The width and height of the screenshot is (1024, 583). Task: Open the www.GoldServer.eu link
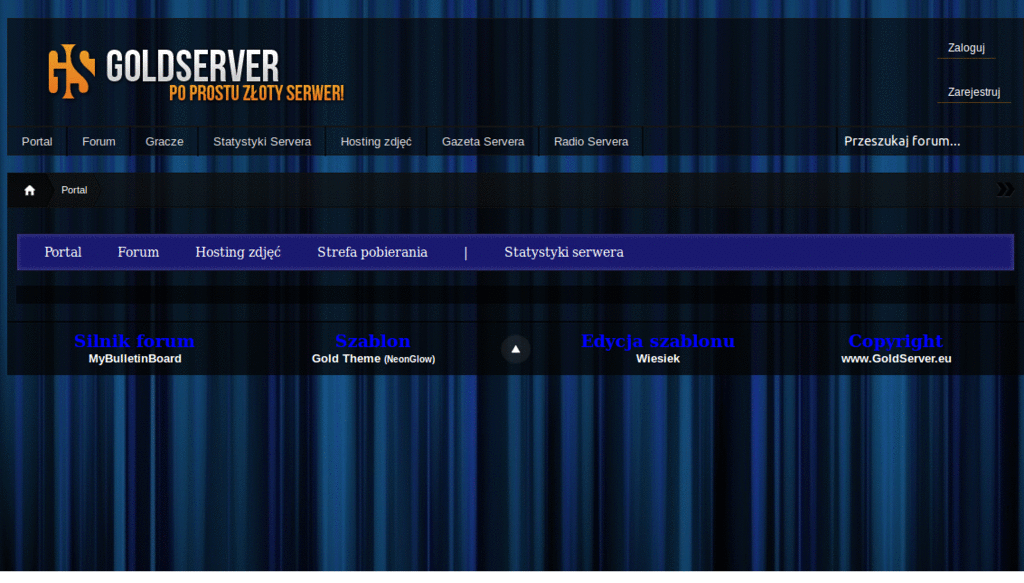pos(896,358)
